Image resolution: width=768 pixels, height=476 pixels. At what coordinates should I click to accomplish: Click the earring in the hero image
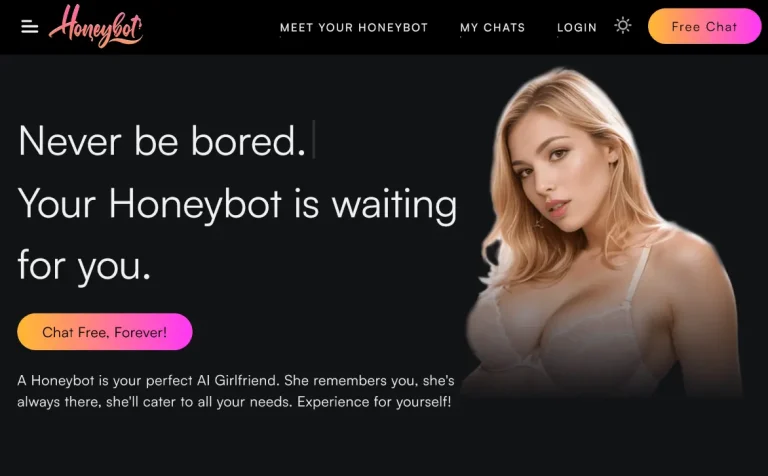pyautogui.click(x=538, y=224)
